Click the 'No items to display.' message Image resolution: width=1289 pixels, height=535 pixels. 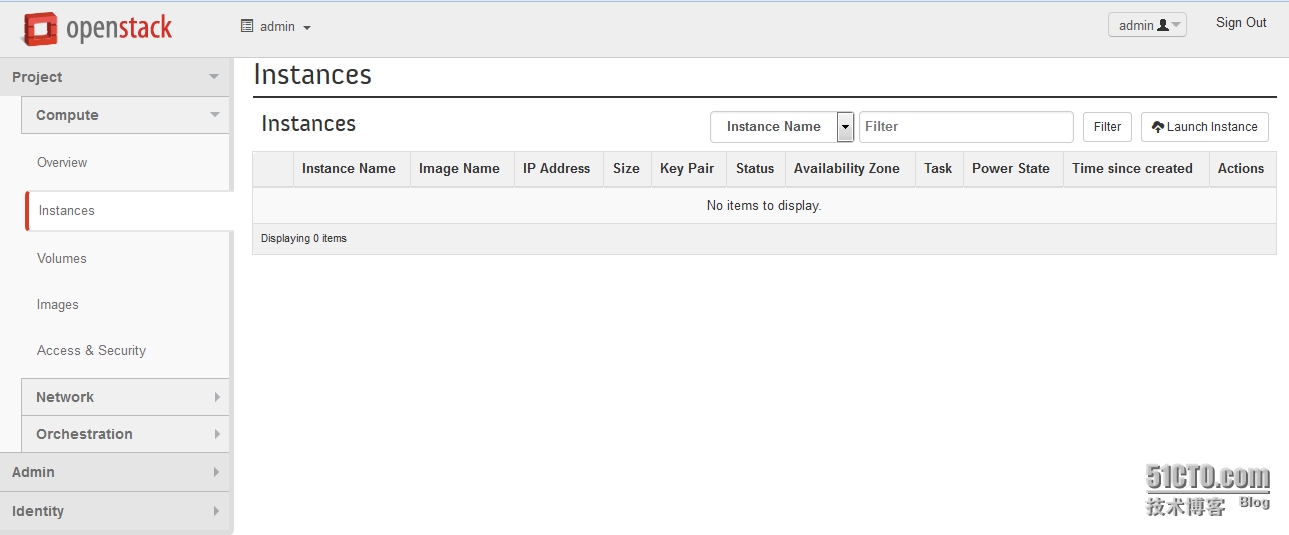tap(764, 205)
